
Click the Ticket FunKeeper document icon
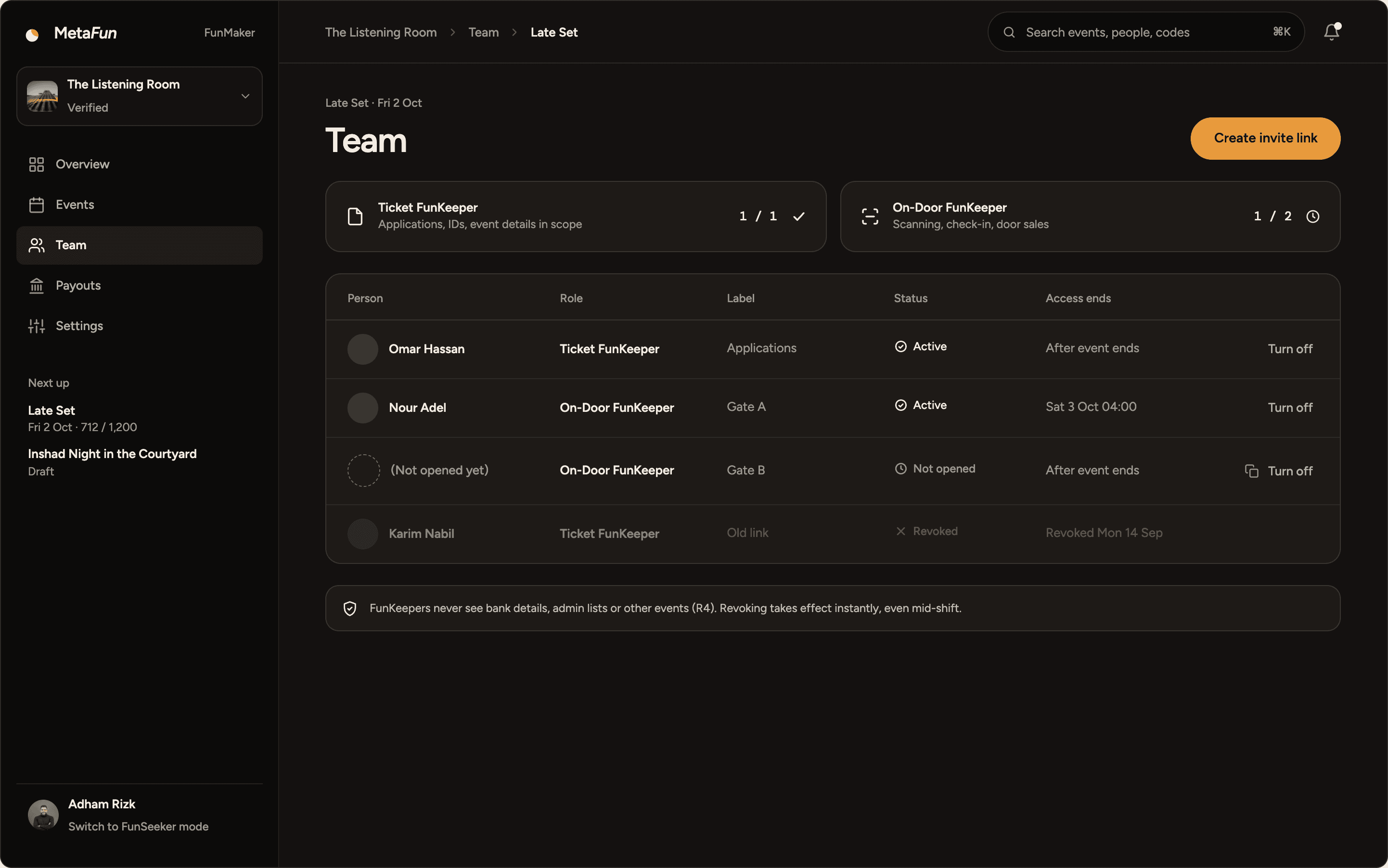click(355, 217)
